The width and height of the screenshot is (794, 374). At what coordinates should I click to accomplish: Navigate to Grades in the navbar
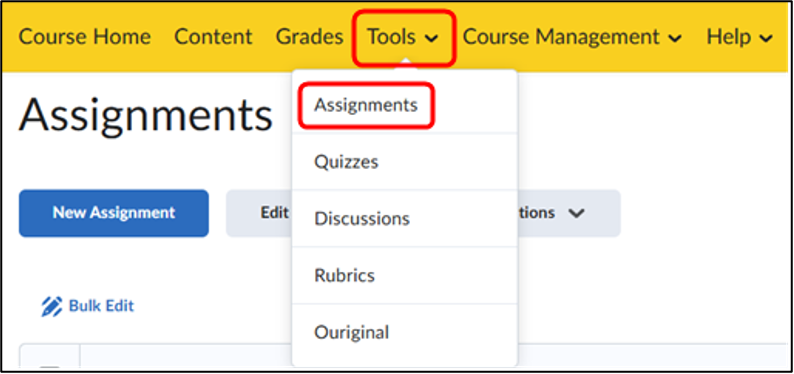(x=309, y=37)
